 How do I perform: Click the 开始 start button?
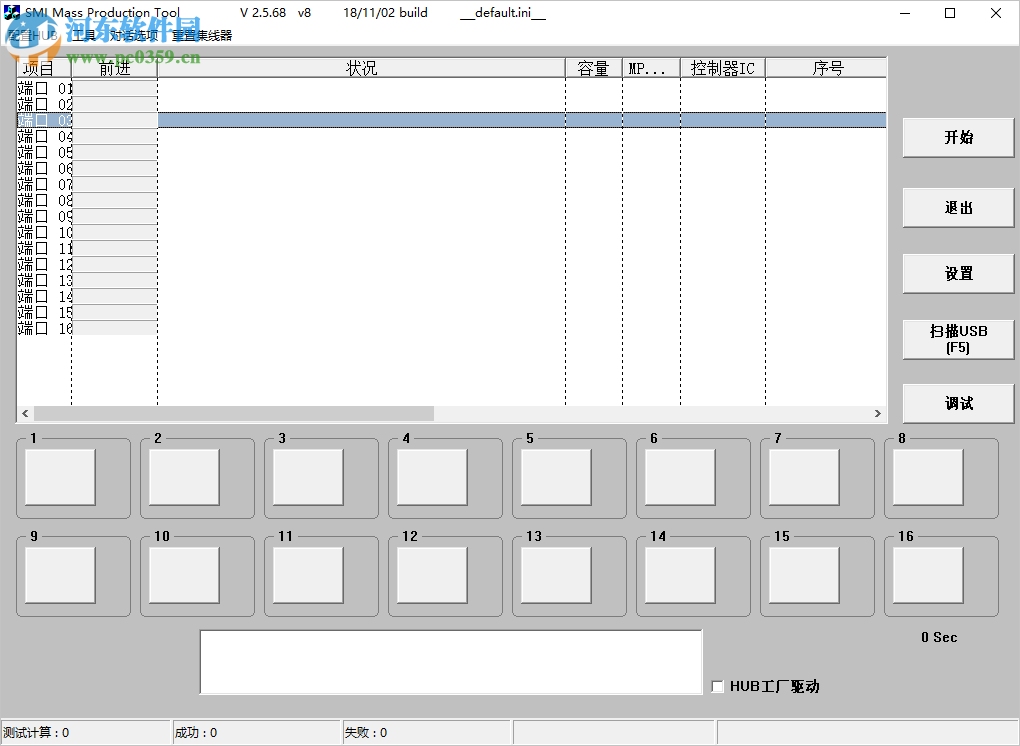[x=958, y=137]
